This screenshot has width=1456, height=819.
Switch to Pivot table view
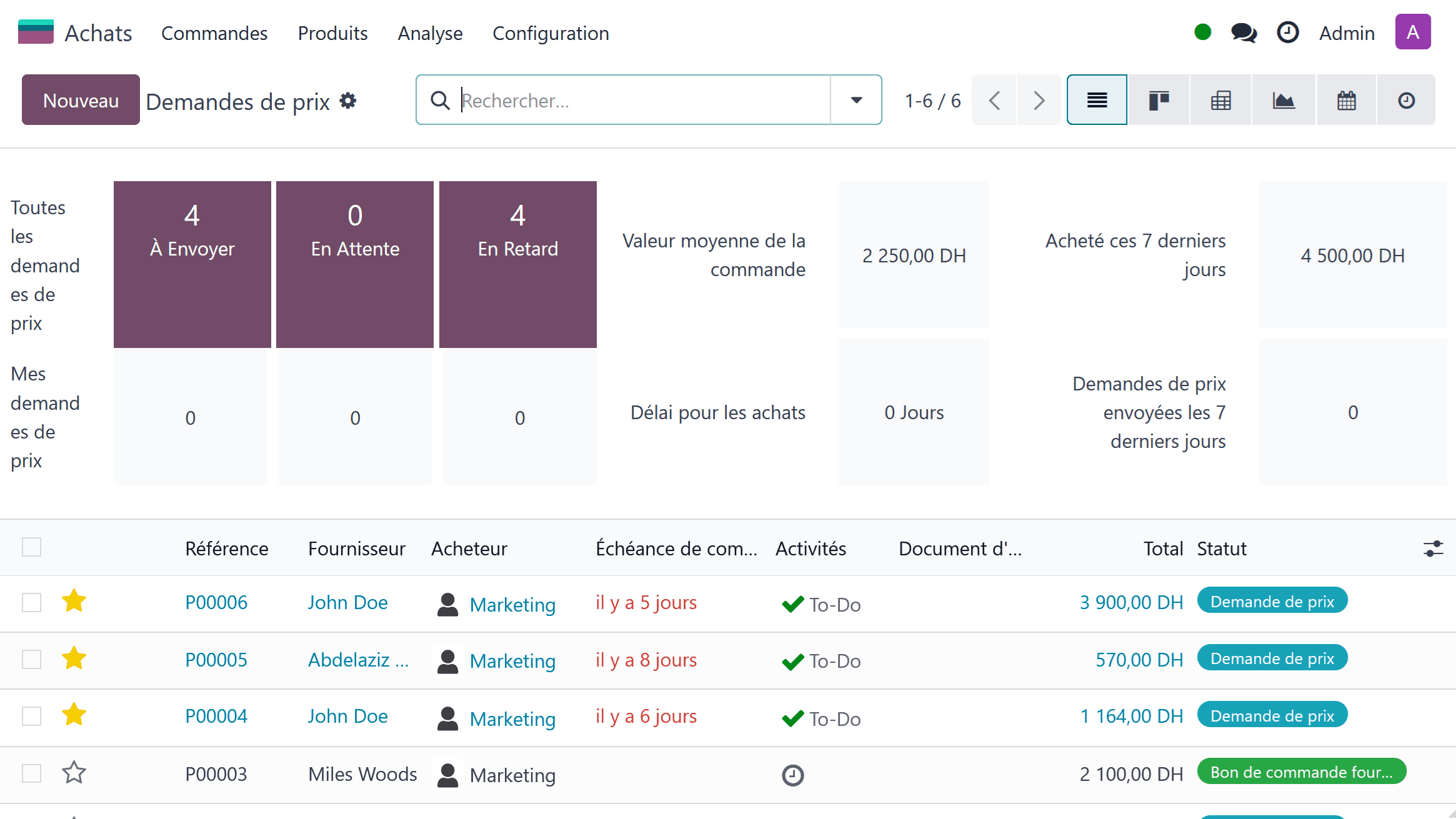1220,100
